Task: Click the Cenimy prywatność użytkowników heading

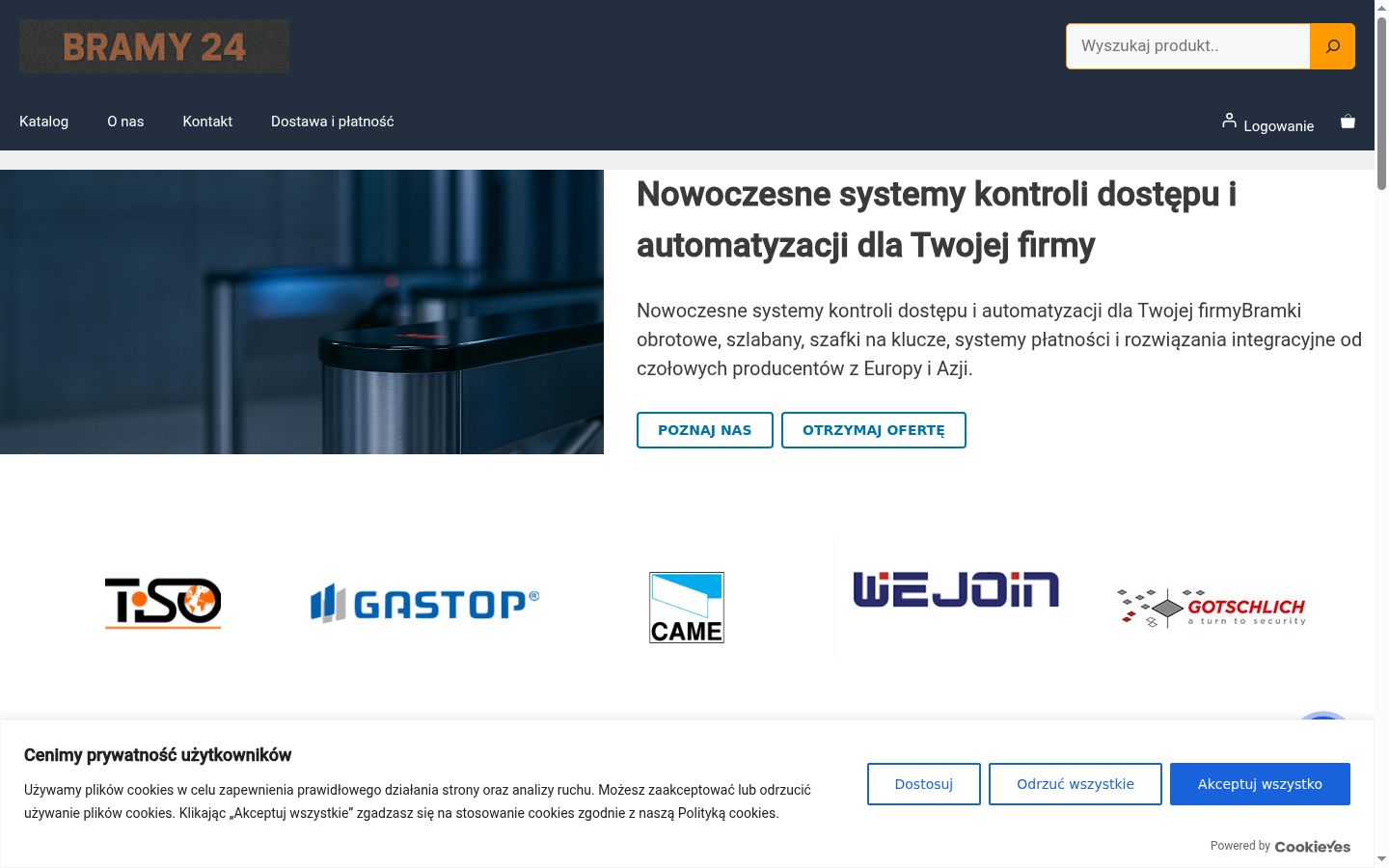Action: click(157, 755)
